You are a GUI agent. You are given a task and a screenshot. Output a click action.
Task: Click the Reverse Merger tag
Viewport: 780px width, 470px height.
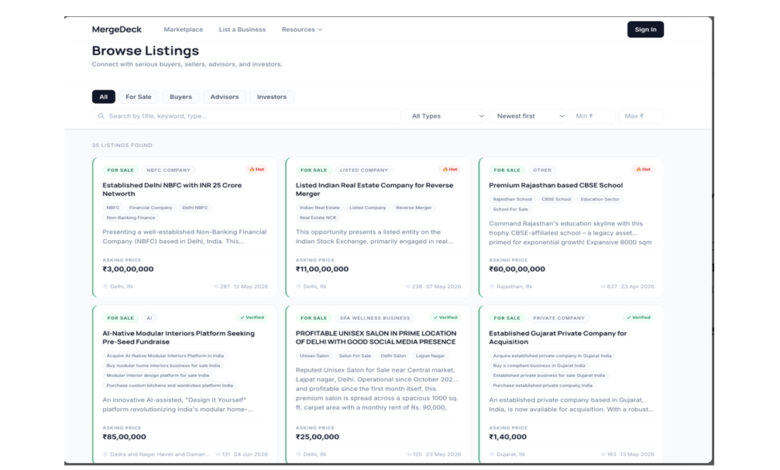tap(414, 207)
